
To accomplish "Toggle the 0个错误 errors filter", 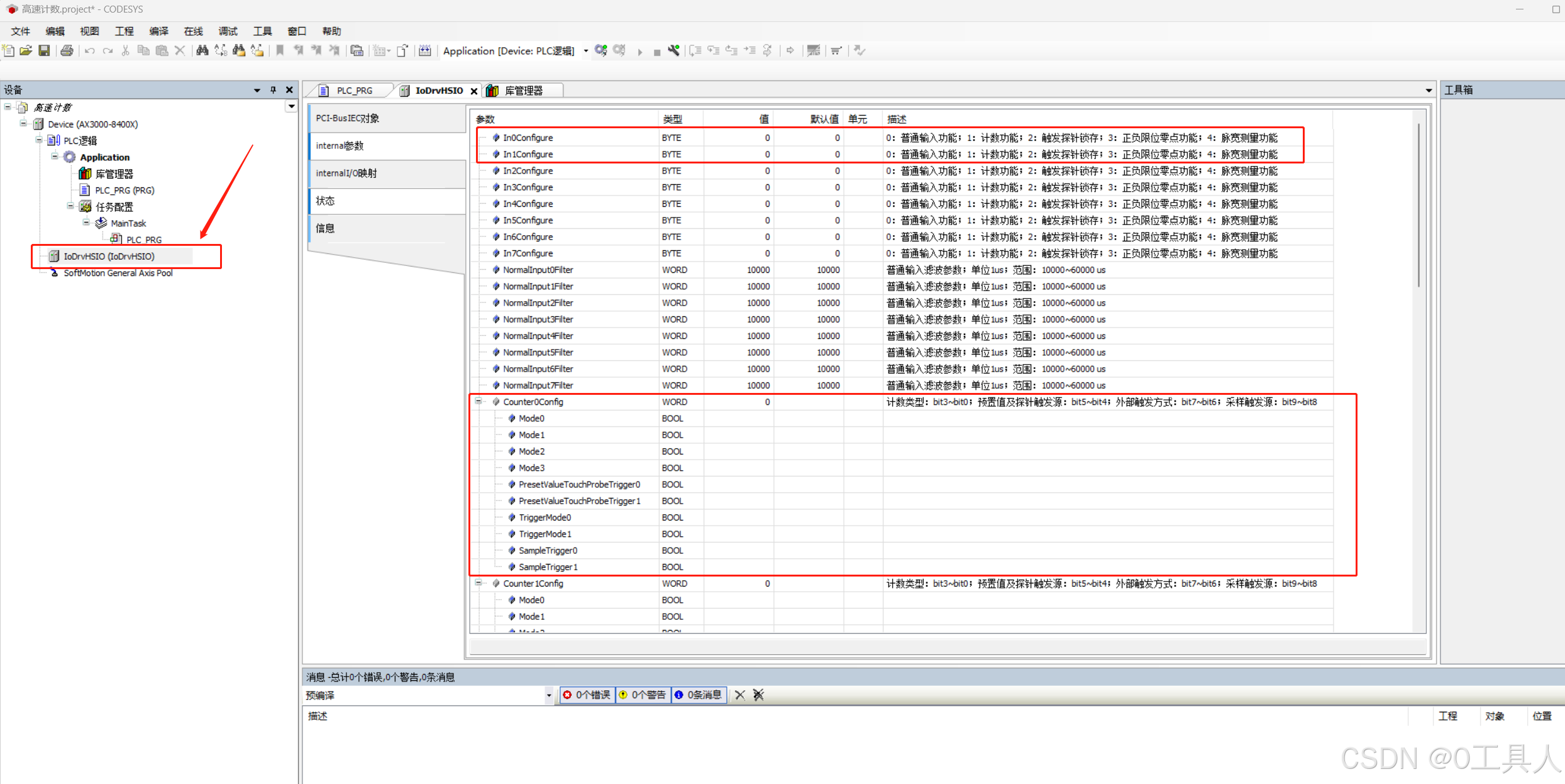I will click(587, 695).
